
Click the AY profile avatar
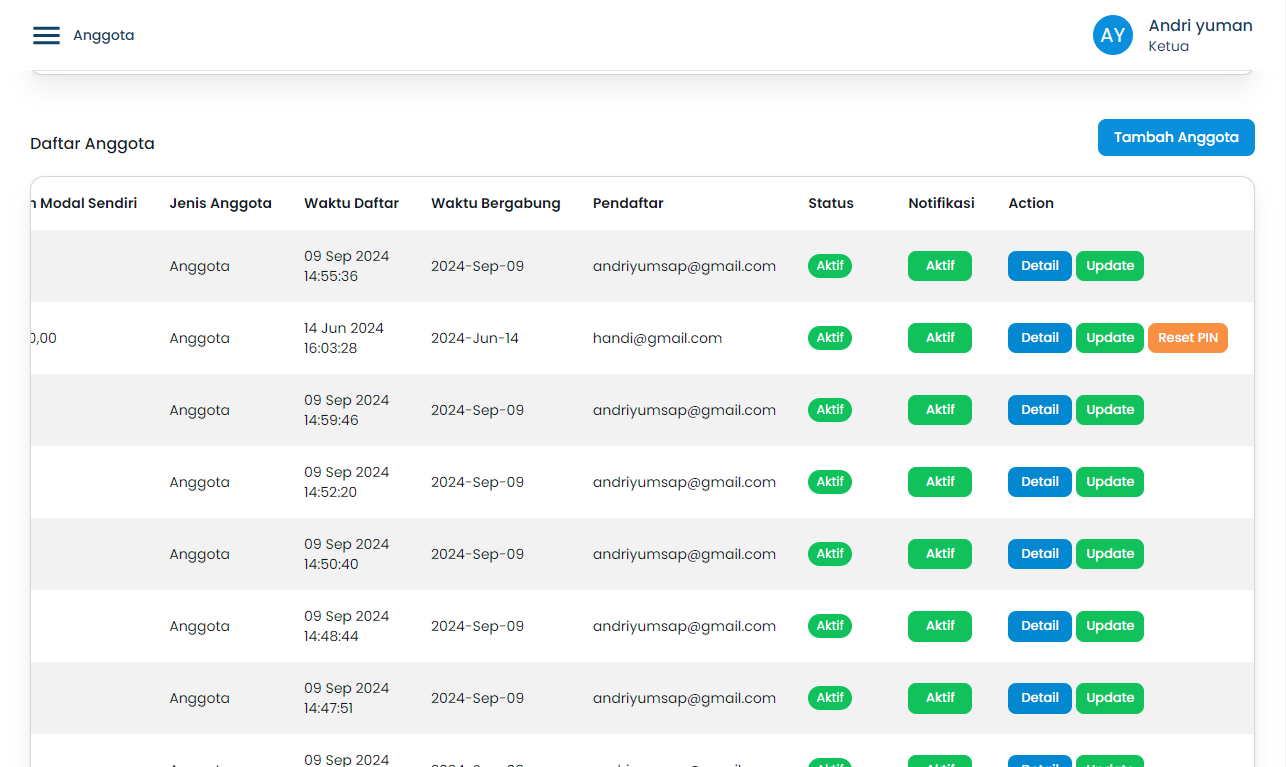pos(1113,35)
